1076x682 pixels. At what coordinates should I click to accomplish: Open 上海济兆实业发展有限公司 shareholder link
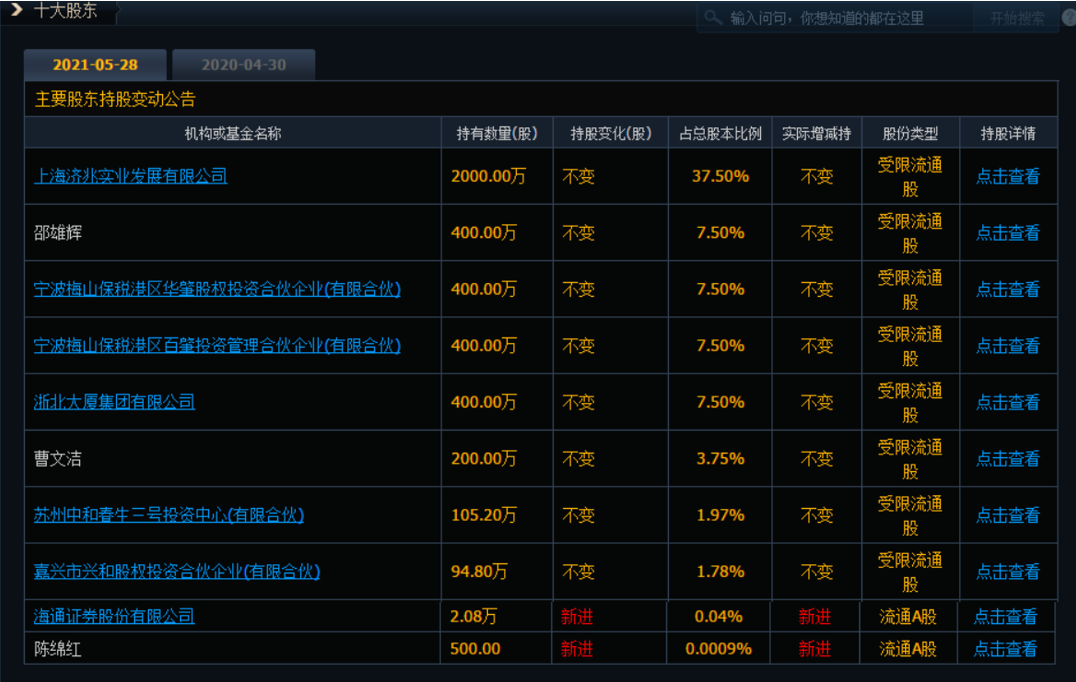click(128, 176)
